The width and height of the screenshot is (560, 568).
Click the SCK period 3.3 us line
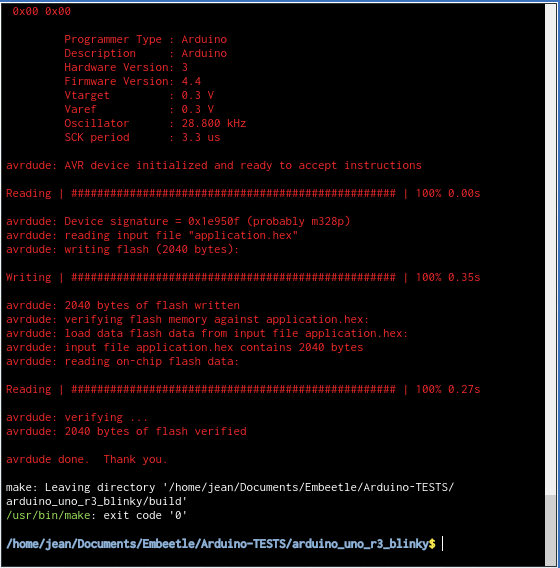pos(142,137)
